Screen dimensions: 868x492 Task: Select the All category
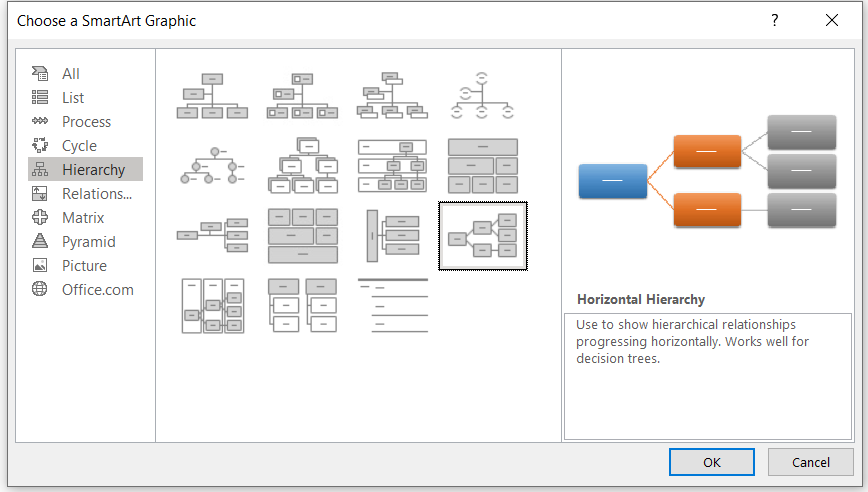click(85, 74)
